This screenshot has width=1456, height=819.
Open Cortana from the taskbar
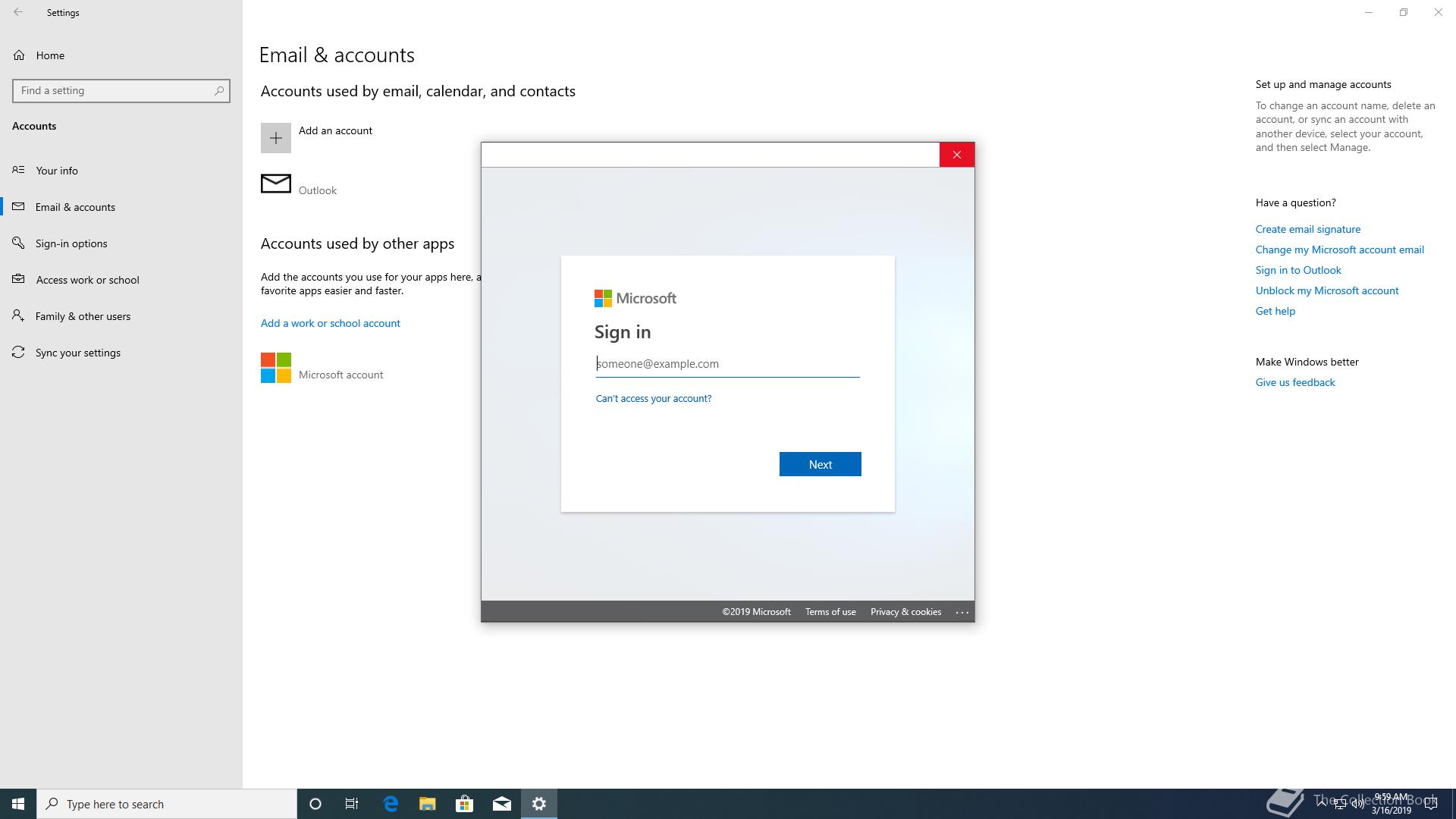315,804
